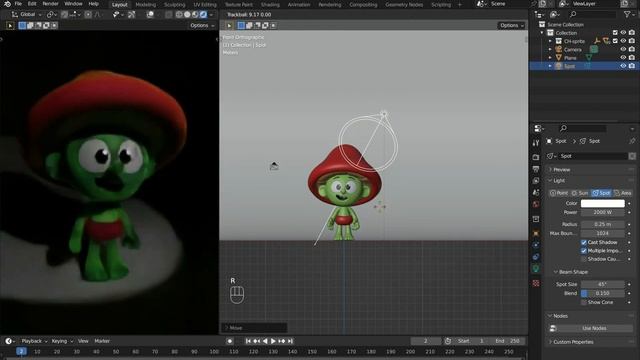Click the Power 2000 W field
Screen dimensions: 640x360
[x=602, y=212]
